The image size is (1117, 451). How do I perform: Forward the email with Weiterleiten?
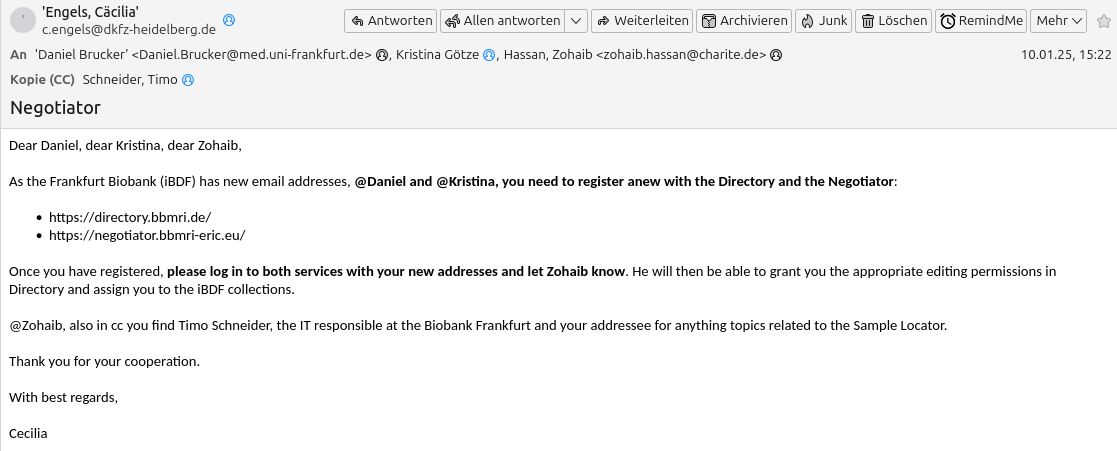642,21
